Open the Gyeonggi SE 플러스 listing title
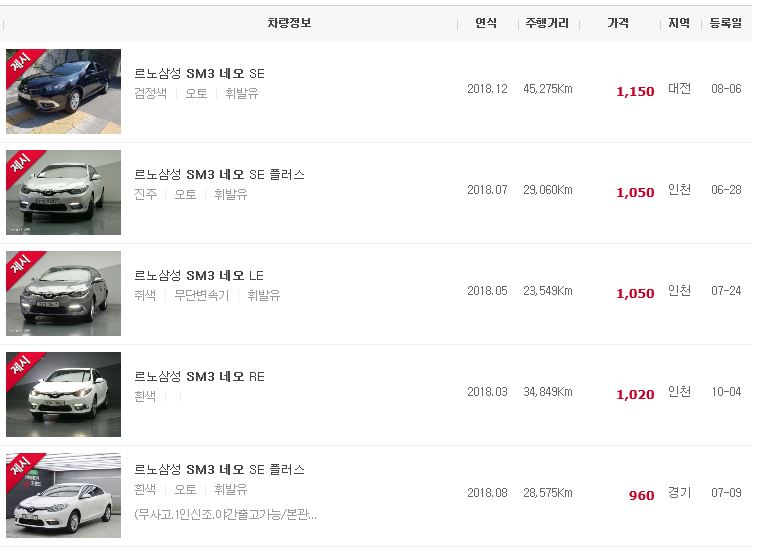 click(219, 470)
